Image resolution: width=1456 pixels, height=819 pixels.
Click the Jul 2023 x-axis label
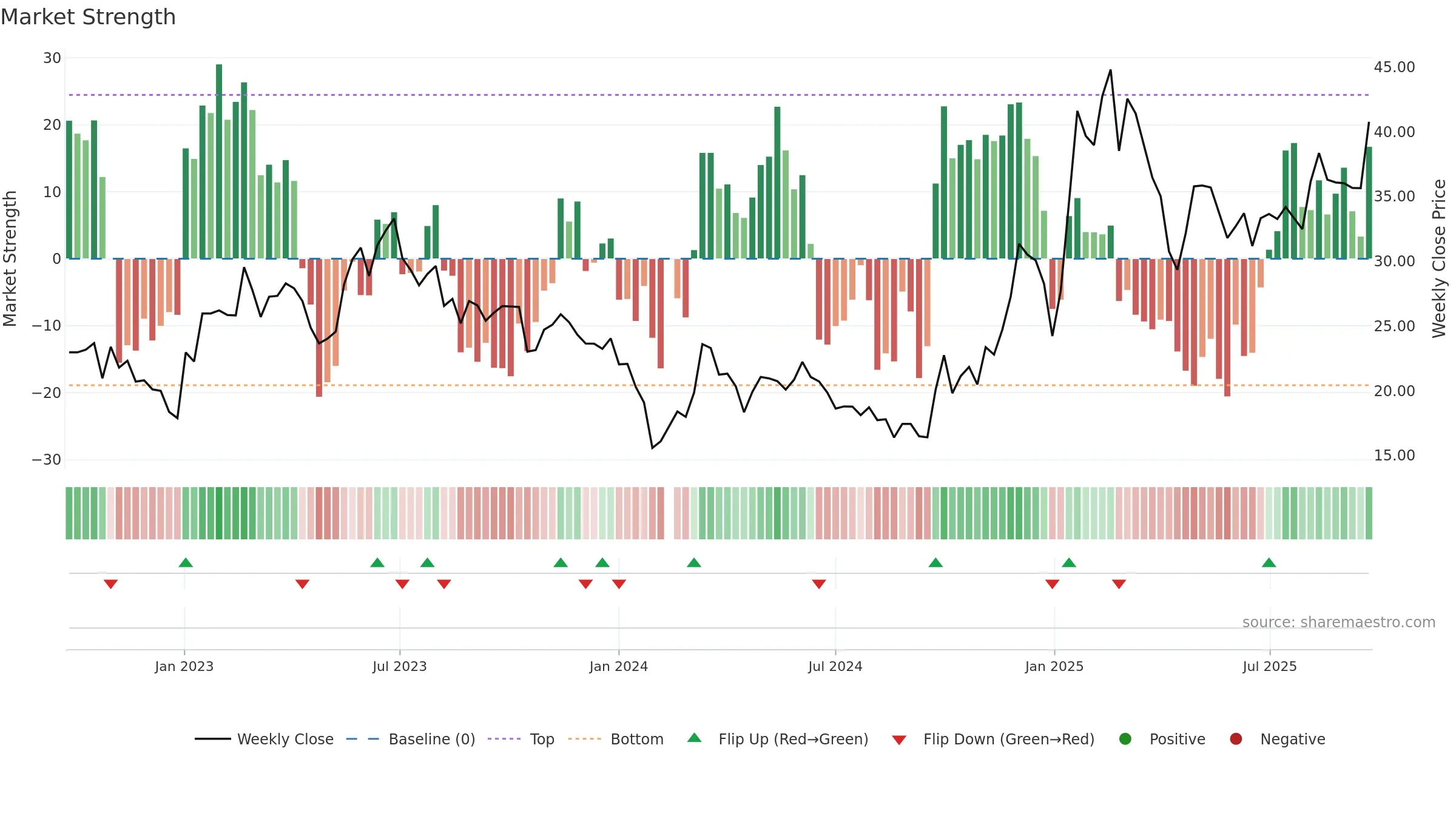pyautogui.click(x=400, y=666)
